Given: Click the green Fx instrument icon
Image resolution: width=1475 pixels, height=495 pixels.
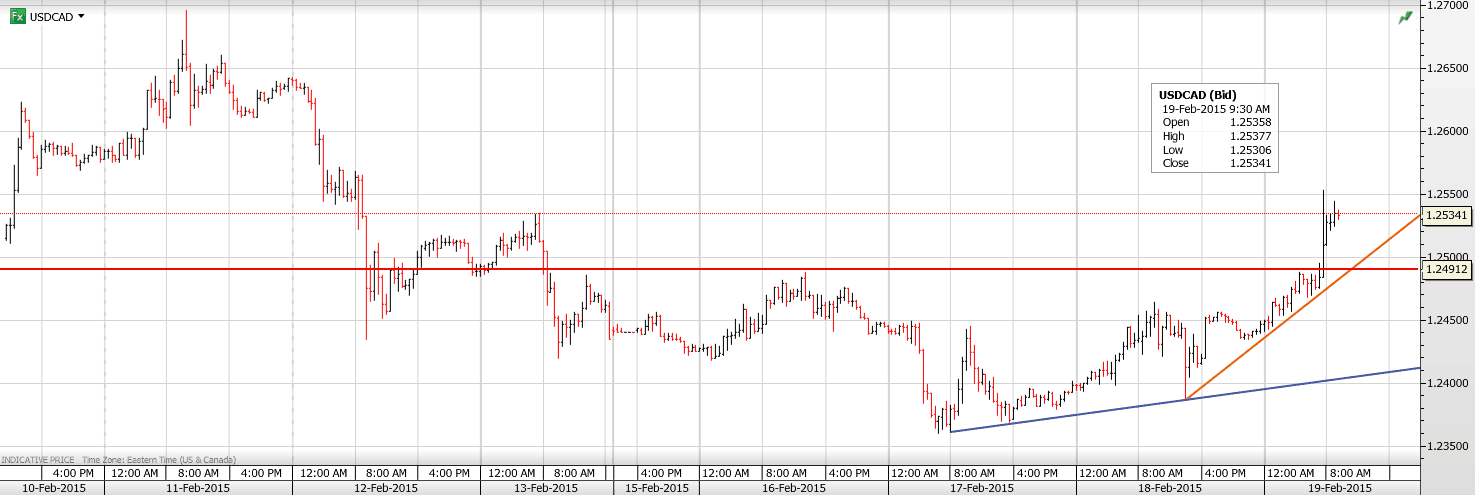Looking at the screenshot, I should (17, 17).
